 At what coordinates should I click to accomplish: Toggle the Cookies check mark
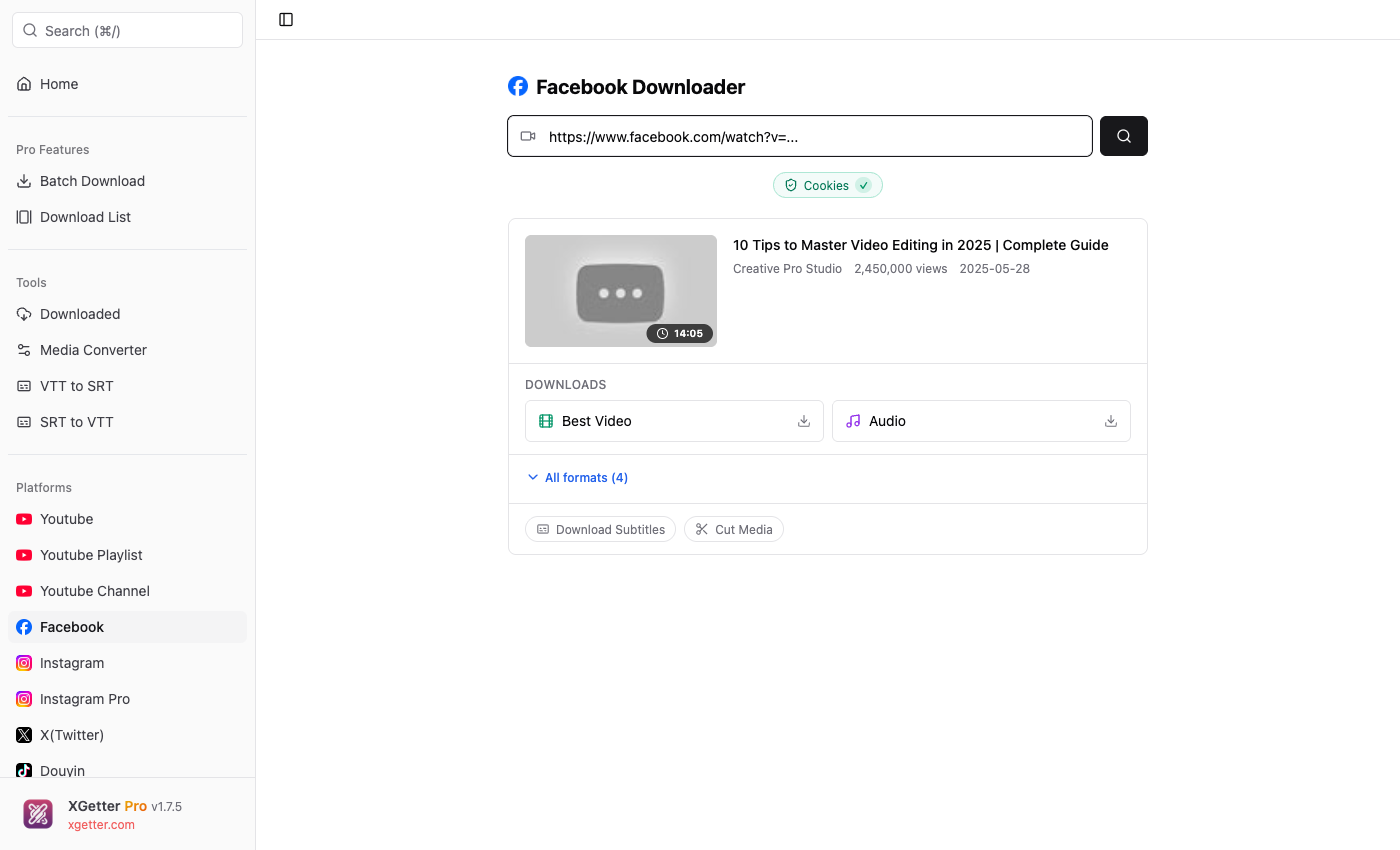(x=864, y=185)
